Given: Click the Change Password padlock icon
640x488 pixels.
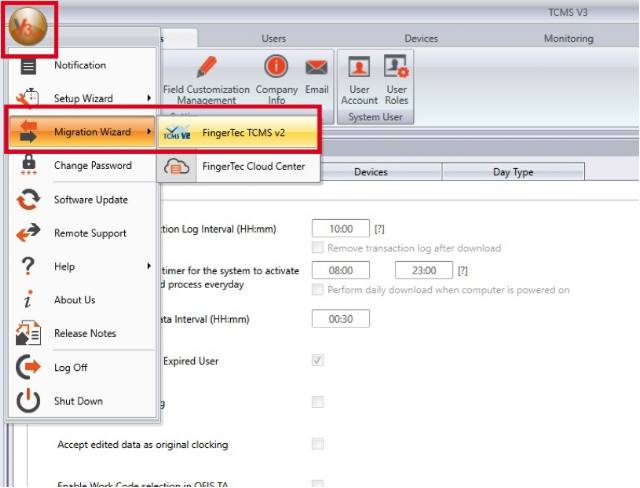Looking at the screenshot, I should (28, 165).
